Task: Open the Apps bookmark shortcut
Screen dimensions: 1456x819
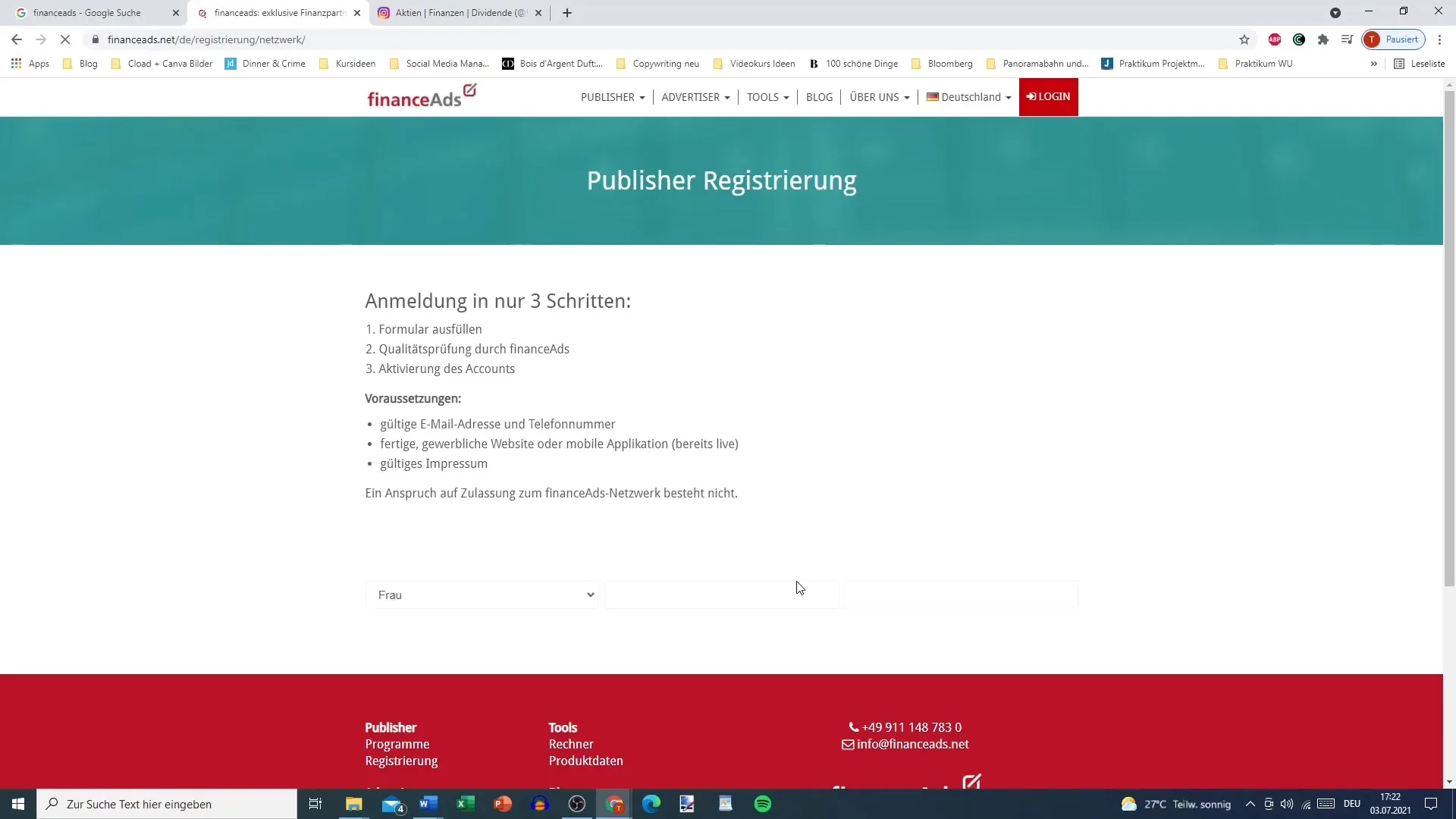Action: (30, 64)
